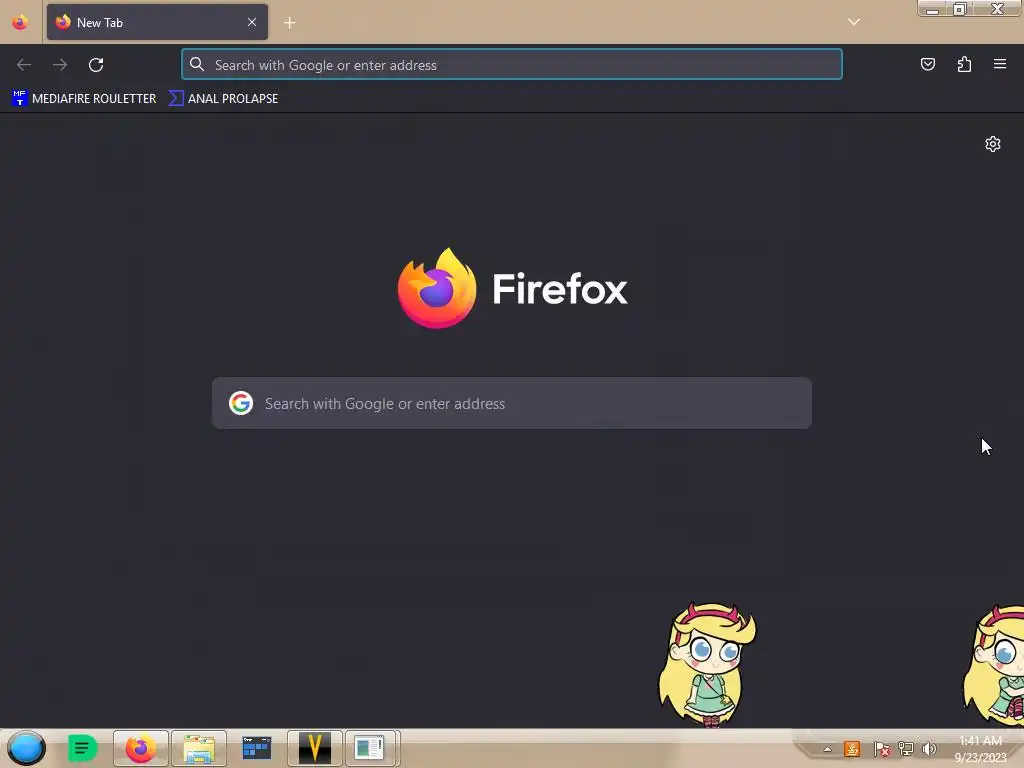Image resolution: width=1024 pixels, height=768 pixels.
Task: Open the Extensions puzzle icon
Action: [x=964, y=64]
